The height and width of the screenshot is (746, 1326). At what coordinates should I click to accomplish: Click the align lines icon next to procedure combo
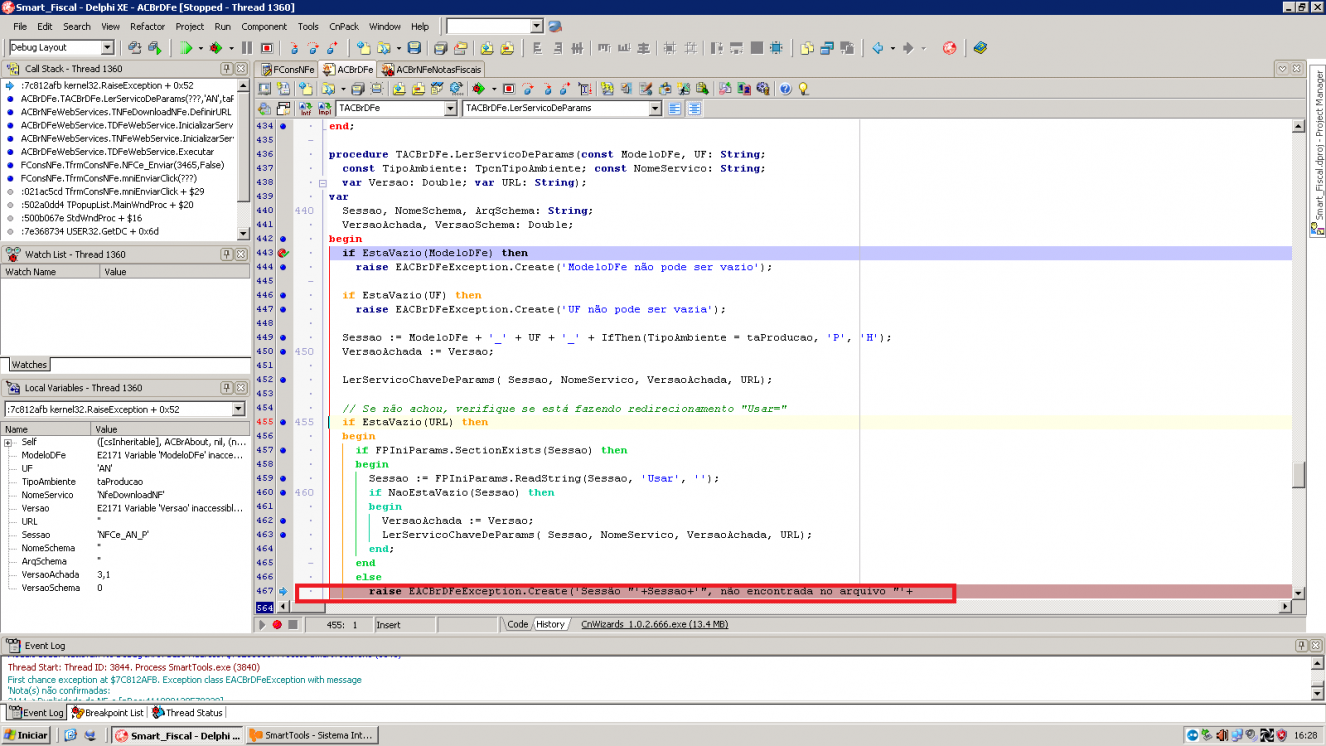click(x=675, y=109)
